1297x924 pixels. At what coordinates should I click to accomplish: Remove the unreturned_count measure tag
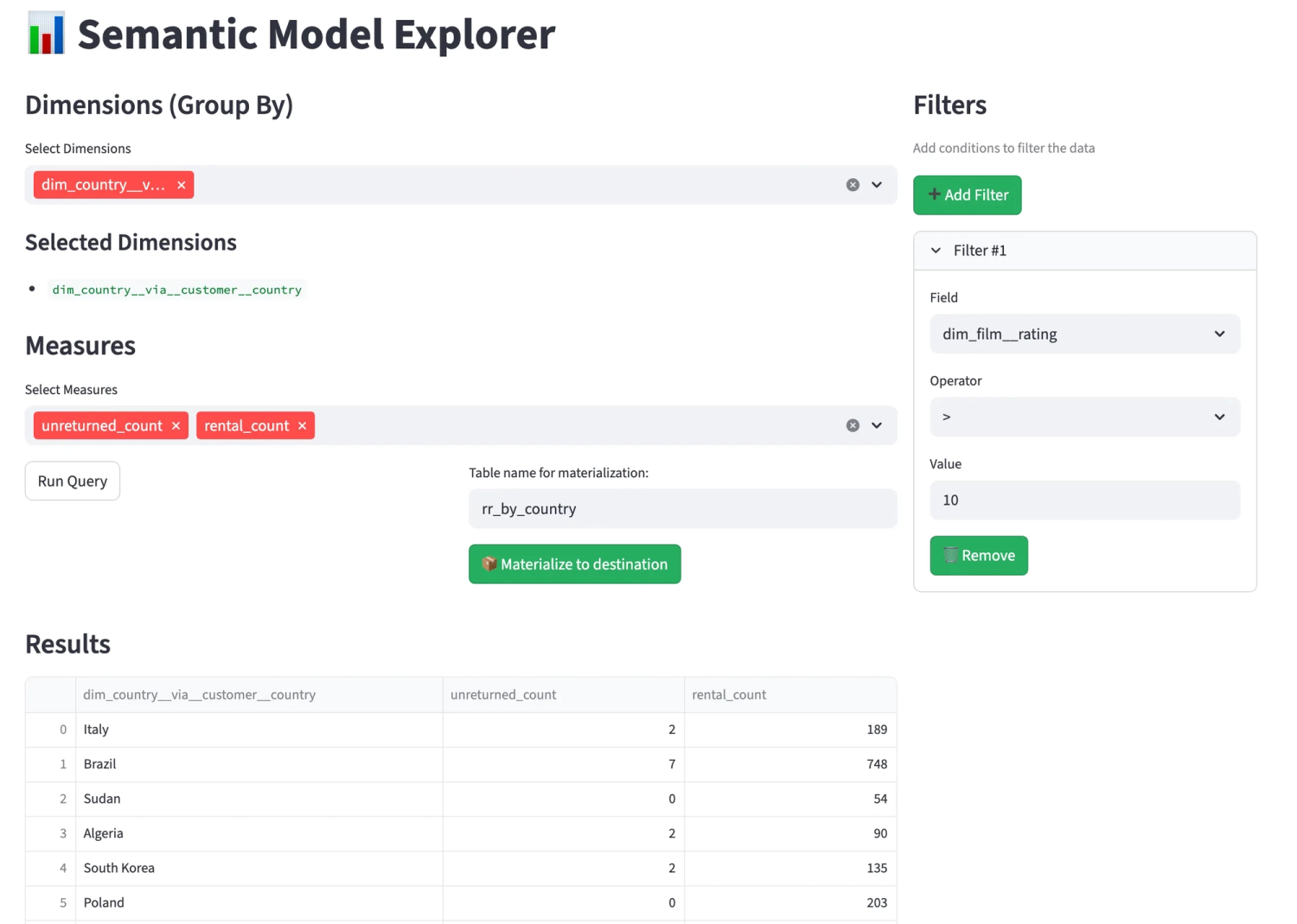pyautogui.click(x=176, y=426)
